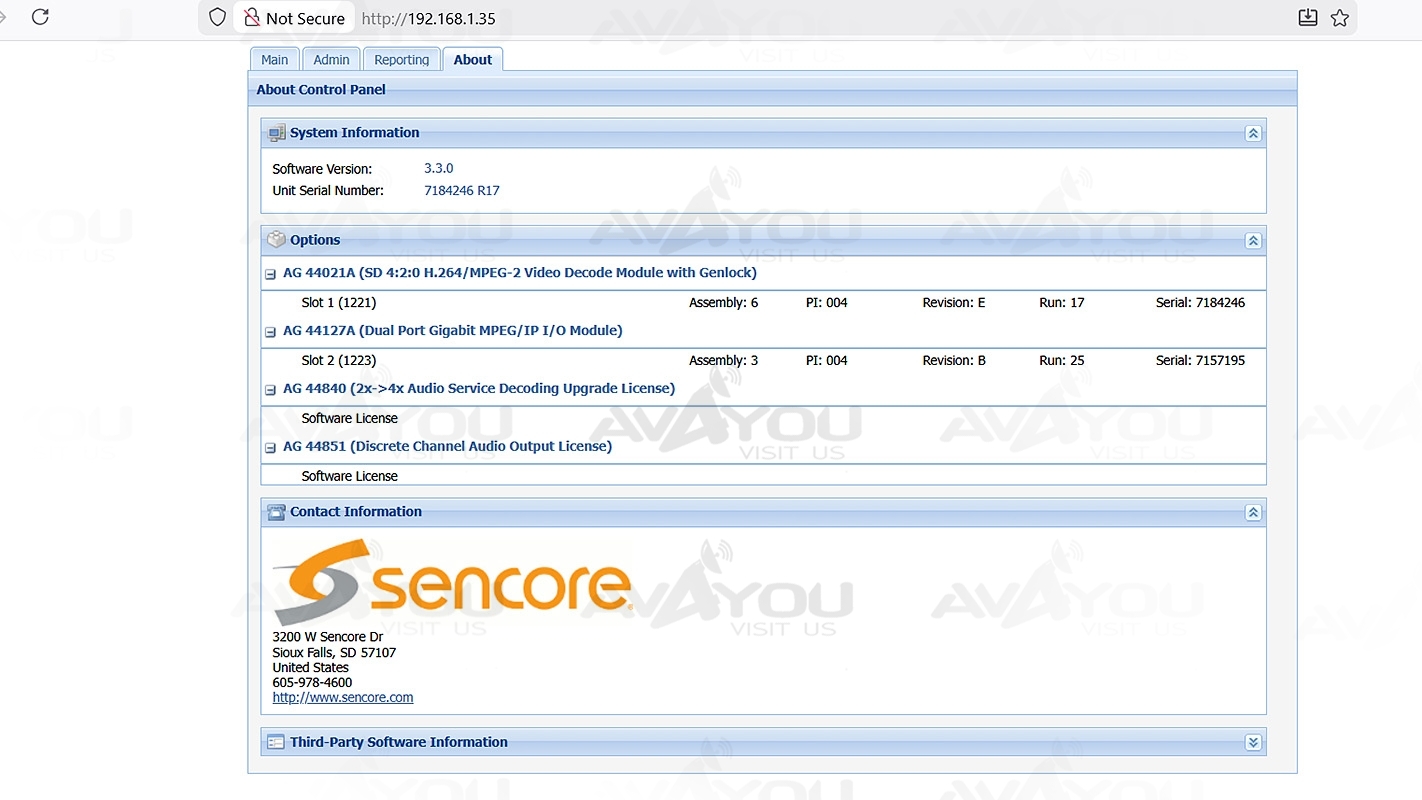
Task: Click the Options package box icon
Action: [x=277, y=240]
